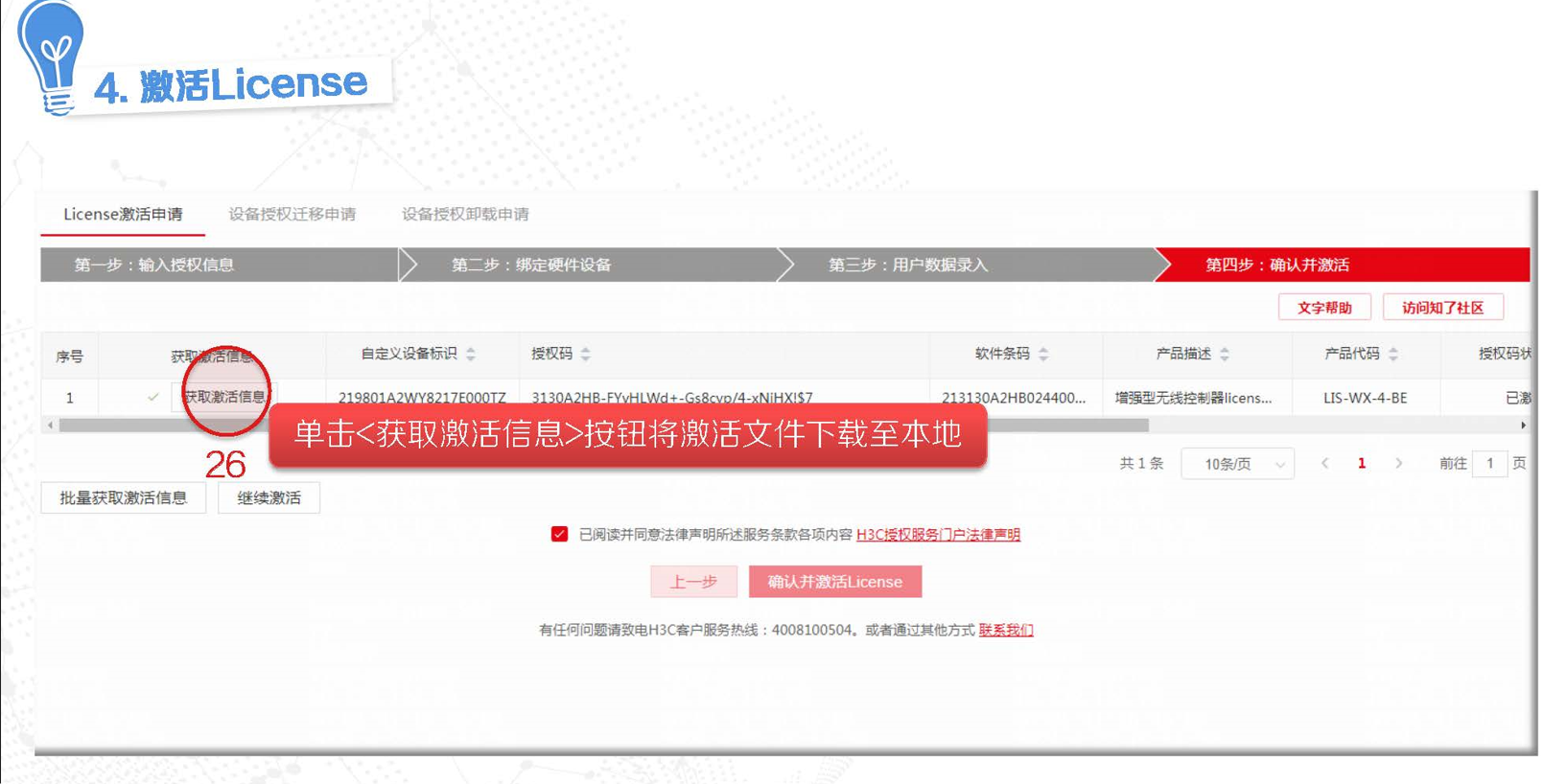Go to next page arrow
This screenshot has width=1543, height=784.
[1399, 464]
